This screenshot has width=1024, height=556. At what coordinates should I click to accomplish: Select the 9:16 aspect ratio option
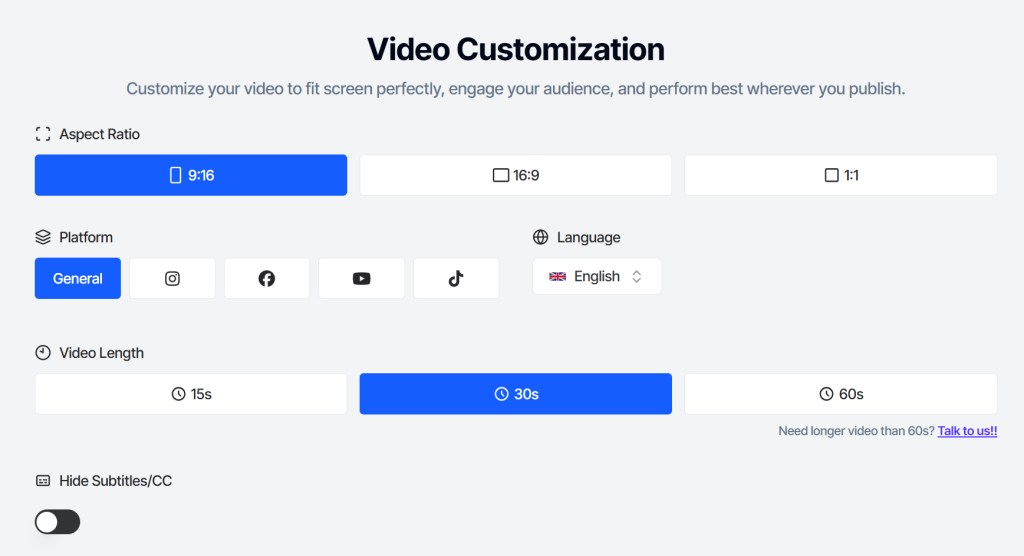click(x=191, y=175)
